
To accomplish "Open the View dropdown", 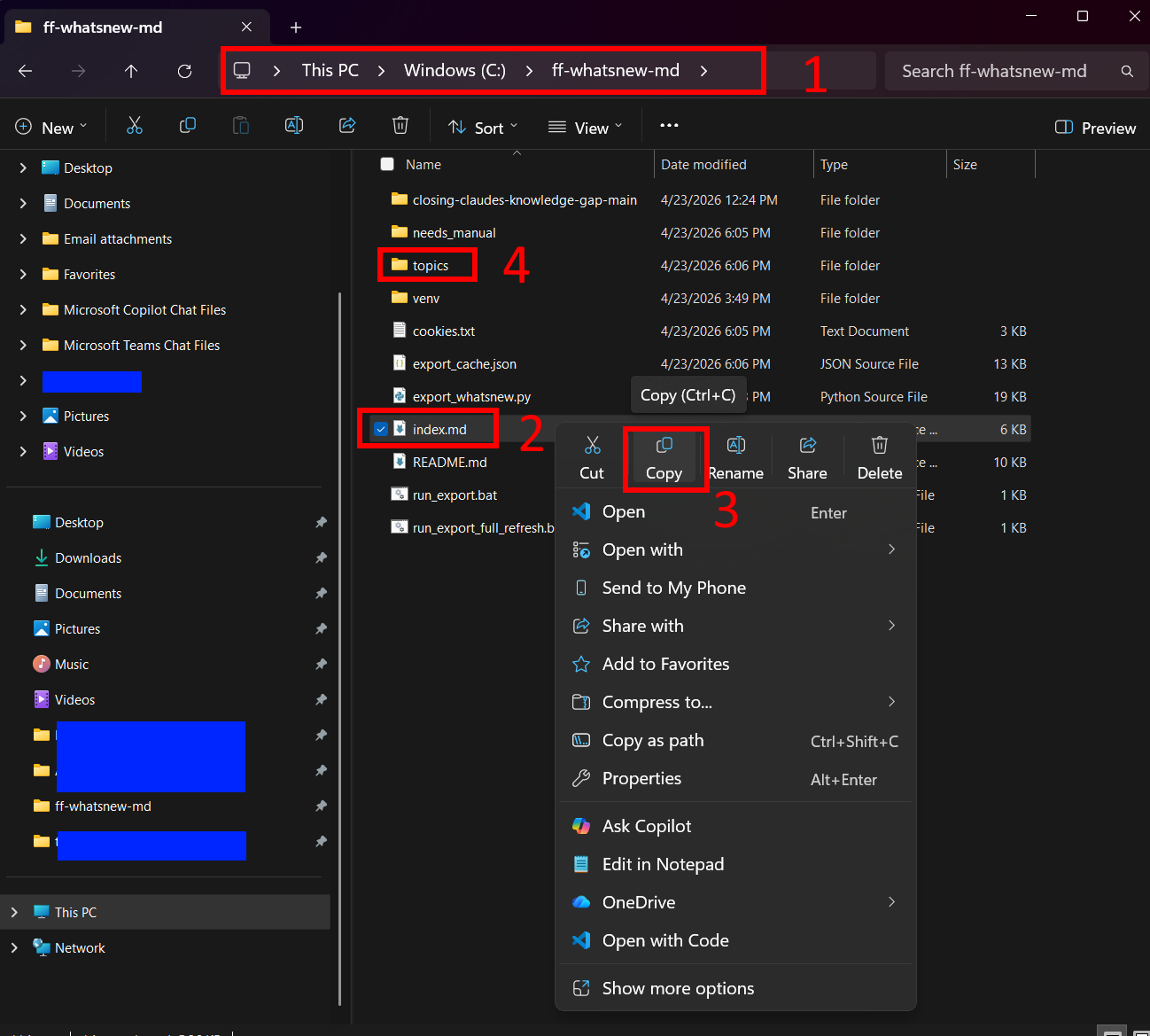I will point(585,128).
